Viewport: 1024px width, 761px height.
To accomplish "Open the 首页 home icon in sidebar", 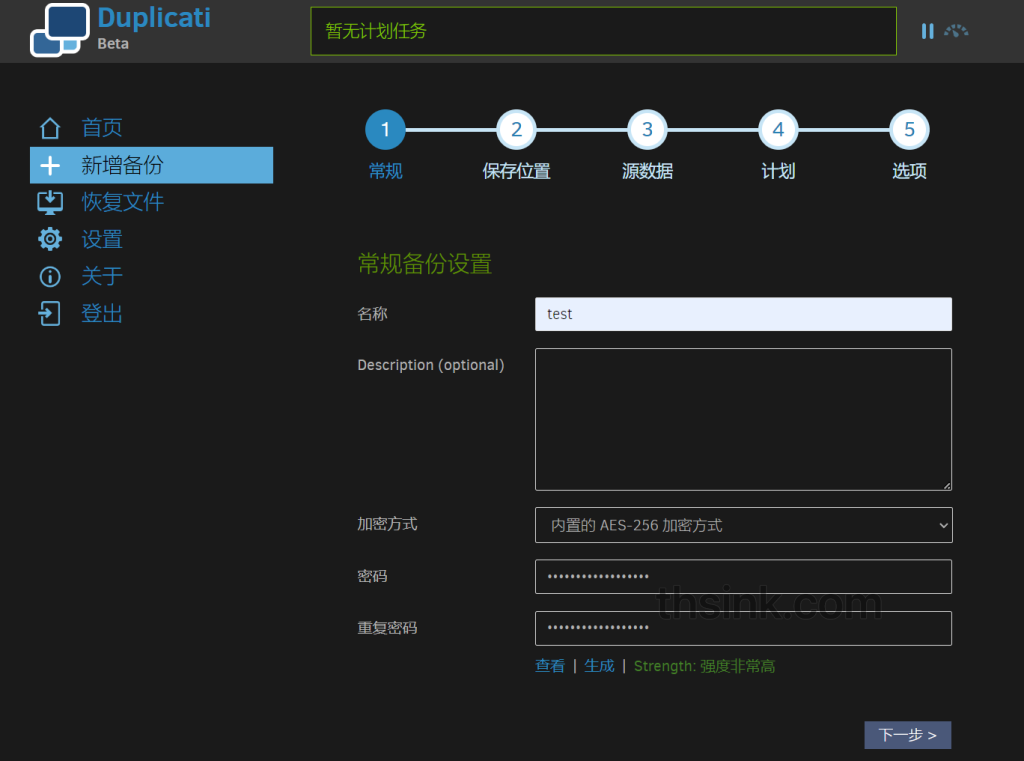I will click(50, 127).
